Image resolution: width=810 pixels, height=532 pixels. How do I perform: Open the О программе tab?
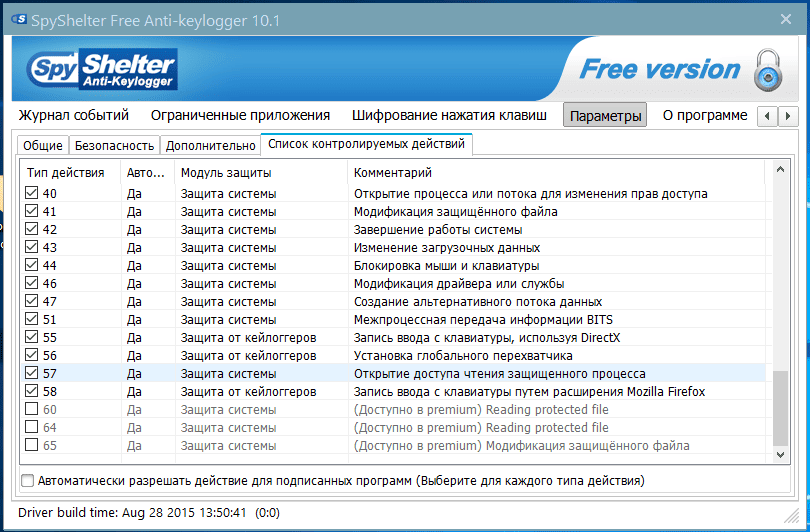point(705,115)
